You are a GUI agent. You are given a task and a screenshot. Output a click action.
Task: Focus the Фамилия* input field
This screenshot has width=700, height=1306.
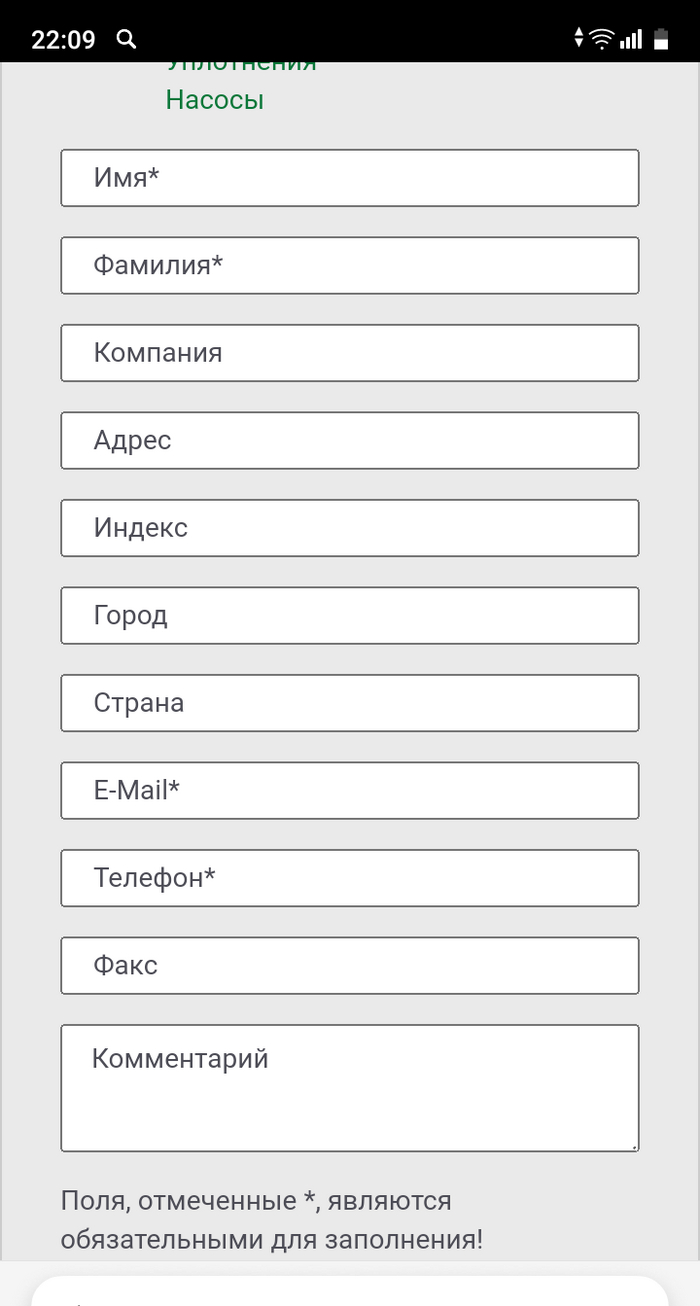(350, 265)
